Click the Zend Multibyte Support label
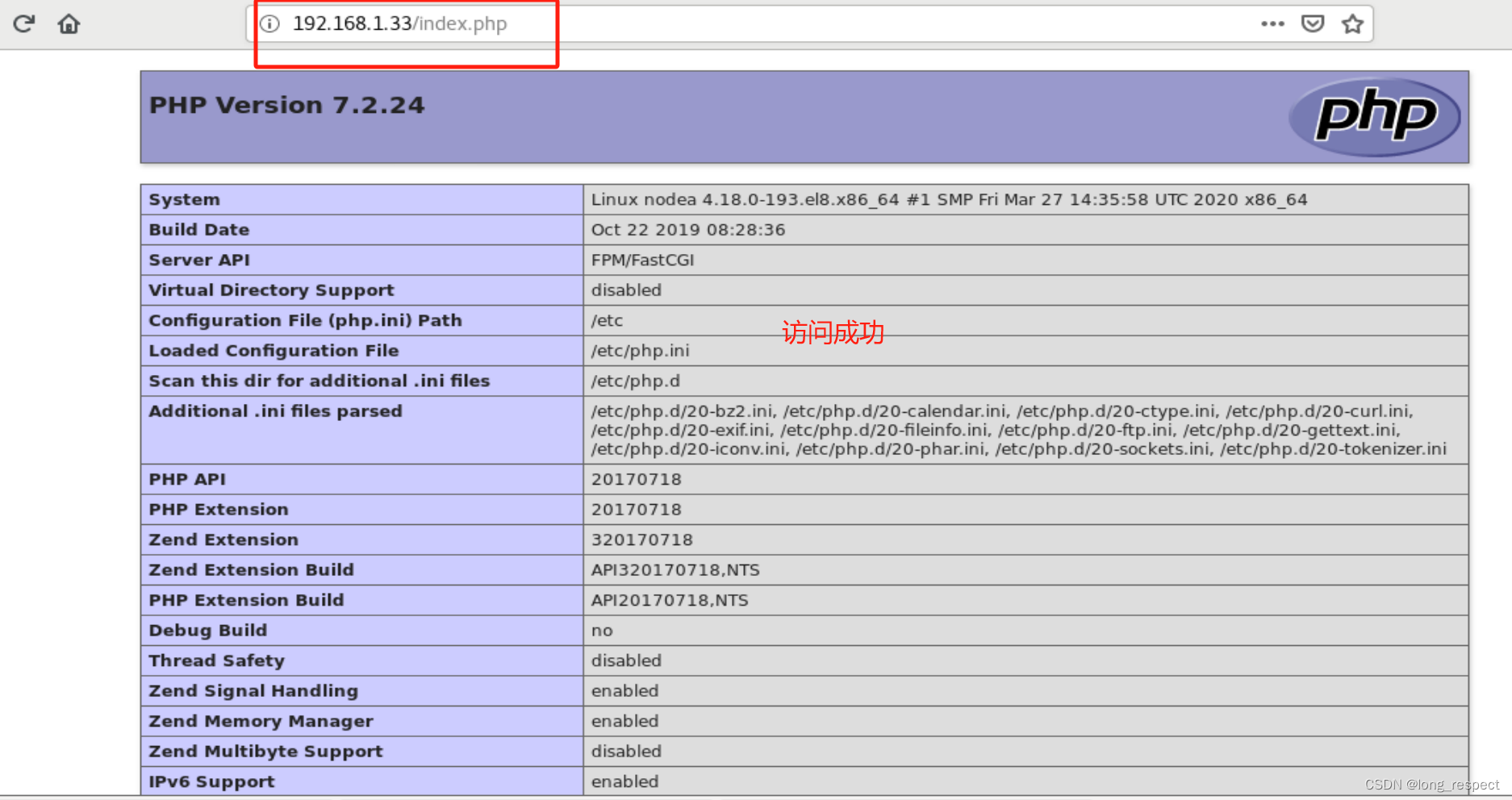 [x=265, y=752]
